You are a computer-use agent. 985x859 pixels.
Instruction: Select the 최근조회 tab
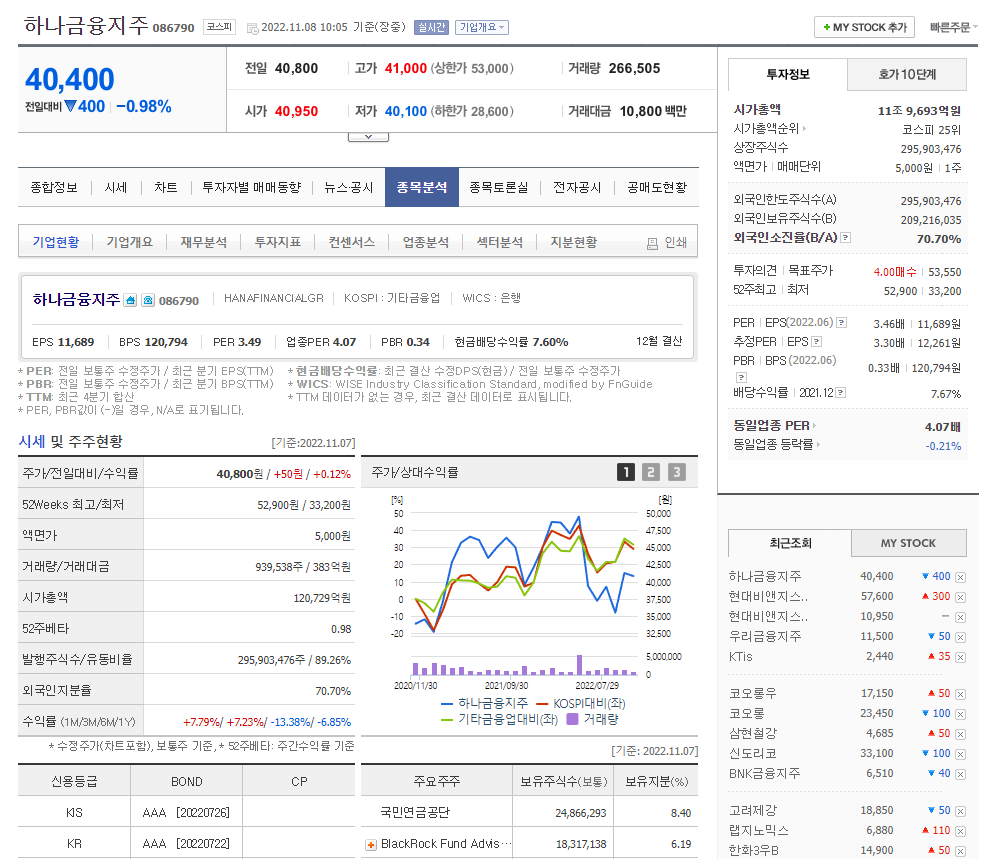(790, 543)
